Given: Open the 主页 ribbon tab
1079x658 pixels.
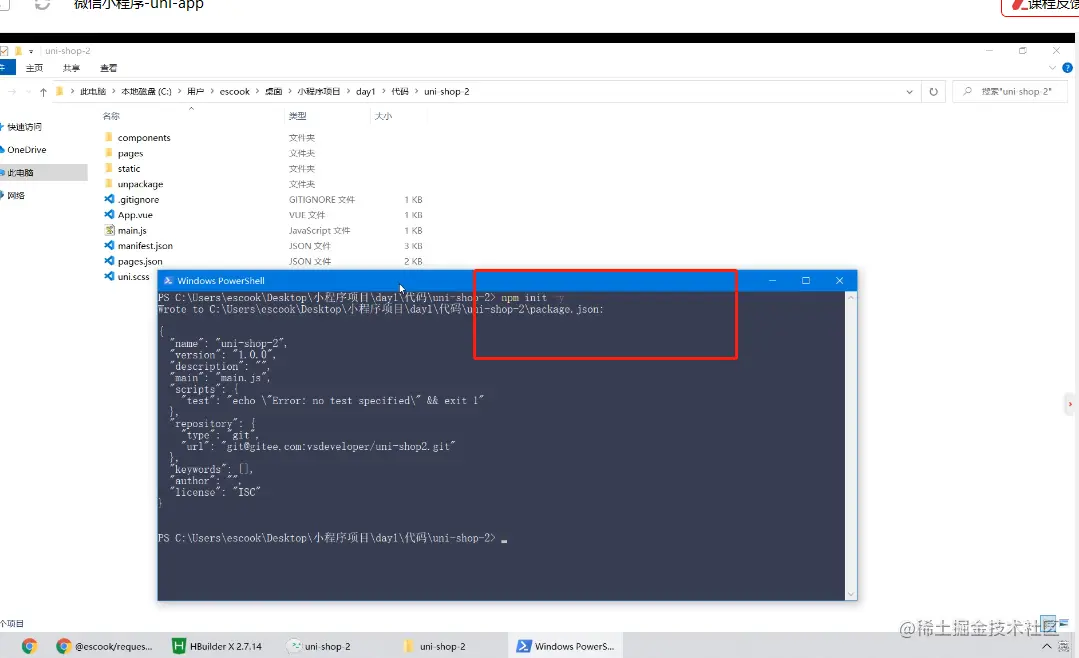Looking at the screenshot, I should (34, 67).
